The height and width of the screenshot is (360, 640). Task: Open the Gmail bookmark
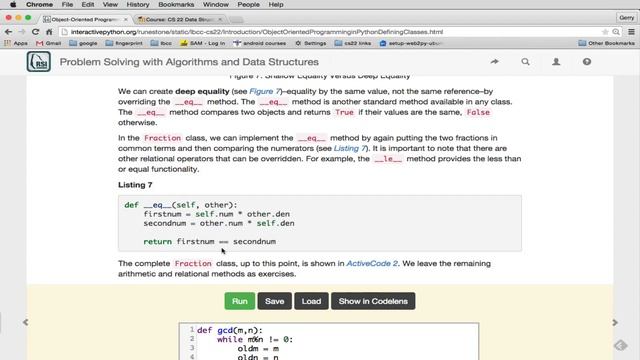(48, 43)
